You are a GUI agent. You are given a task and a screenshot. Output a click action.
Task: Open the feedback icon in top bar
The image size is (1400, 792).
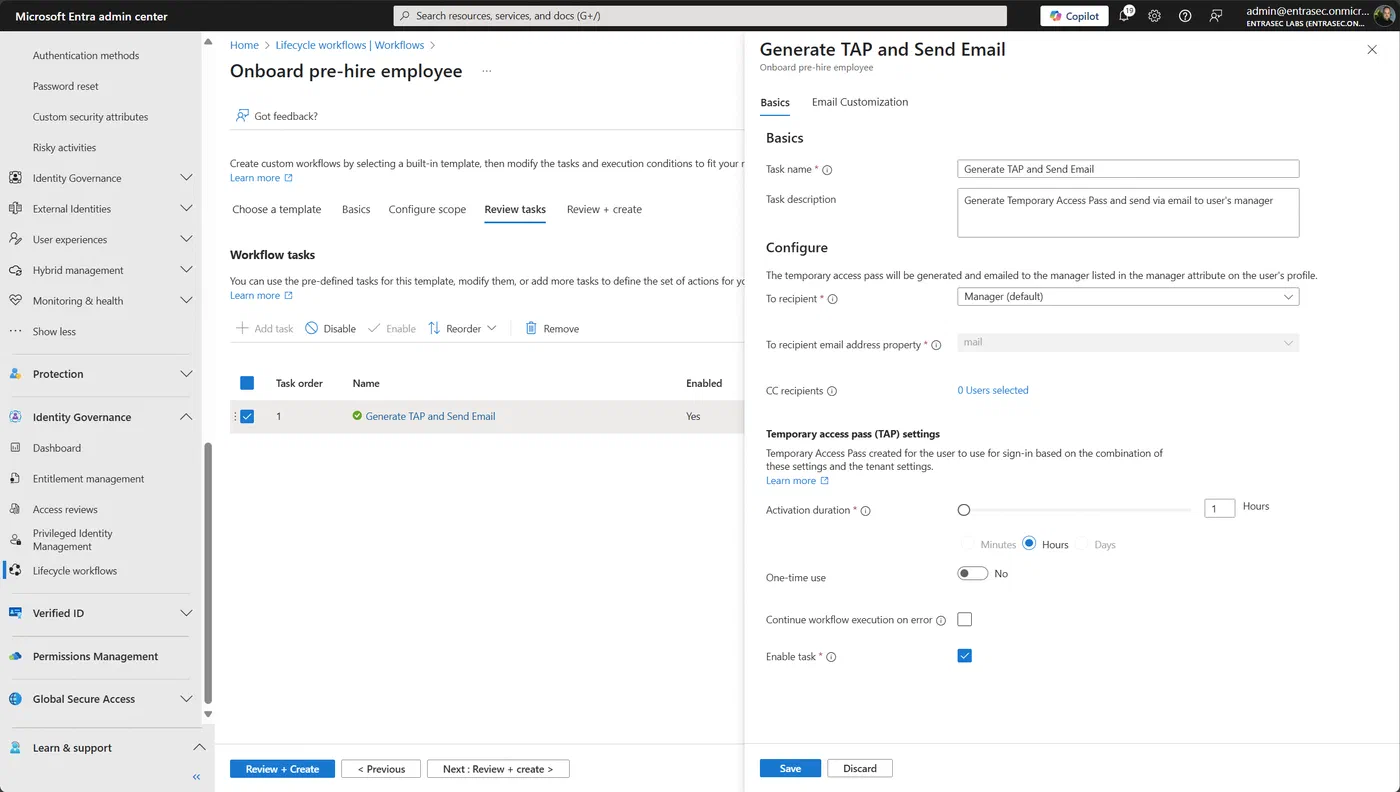pyautogui.click(x=1216, y=16)
